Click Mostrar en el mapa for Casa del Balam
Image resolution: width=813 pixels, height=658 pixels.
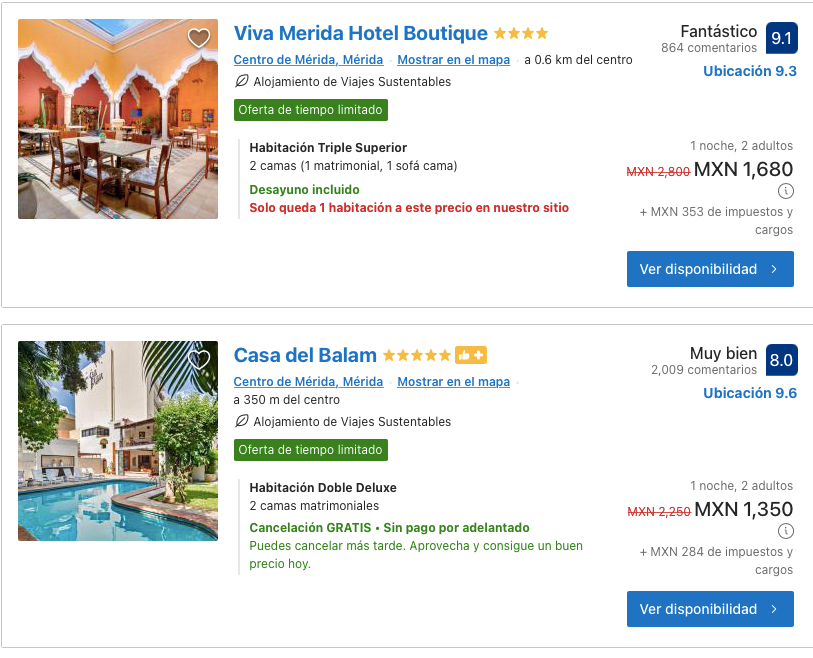coord(453,382)
